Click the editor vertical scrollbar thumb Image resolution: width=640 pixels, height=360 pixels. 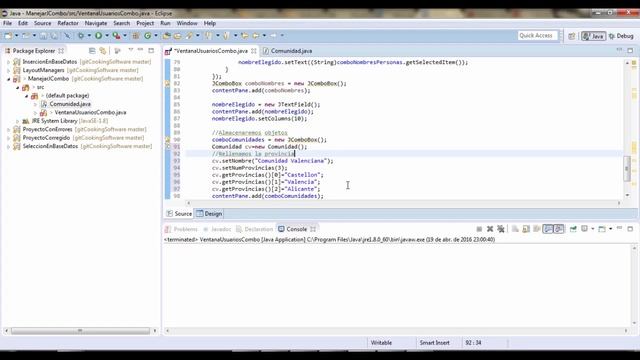coord(627,169)
